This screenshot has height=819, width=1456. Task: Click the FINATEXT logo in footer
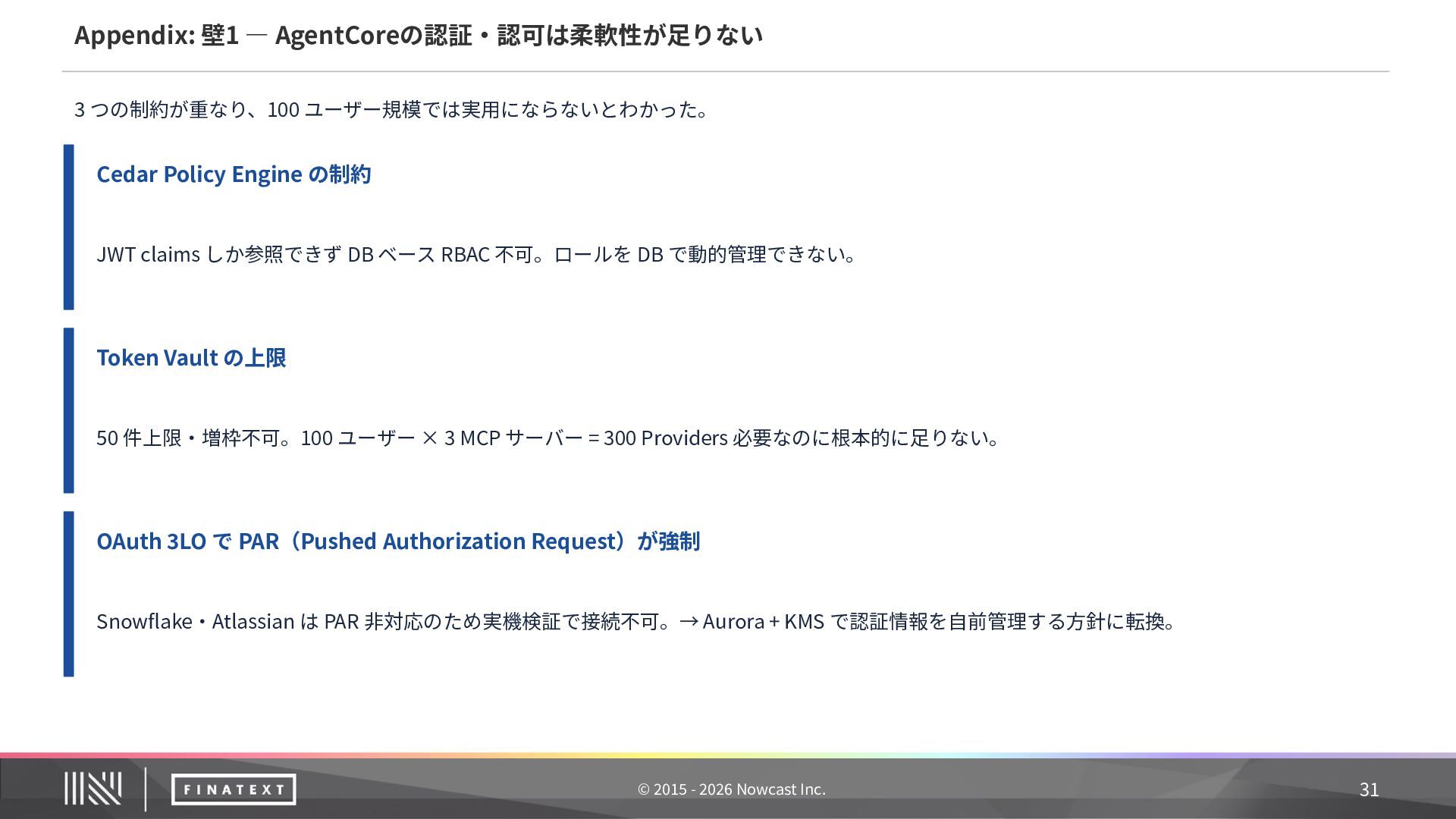tap(234, 789)
